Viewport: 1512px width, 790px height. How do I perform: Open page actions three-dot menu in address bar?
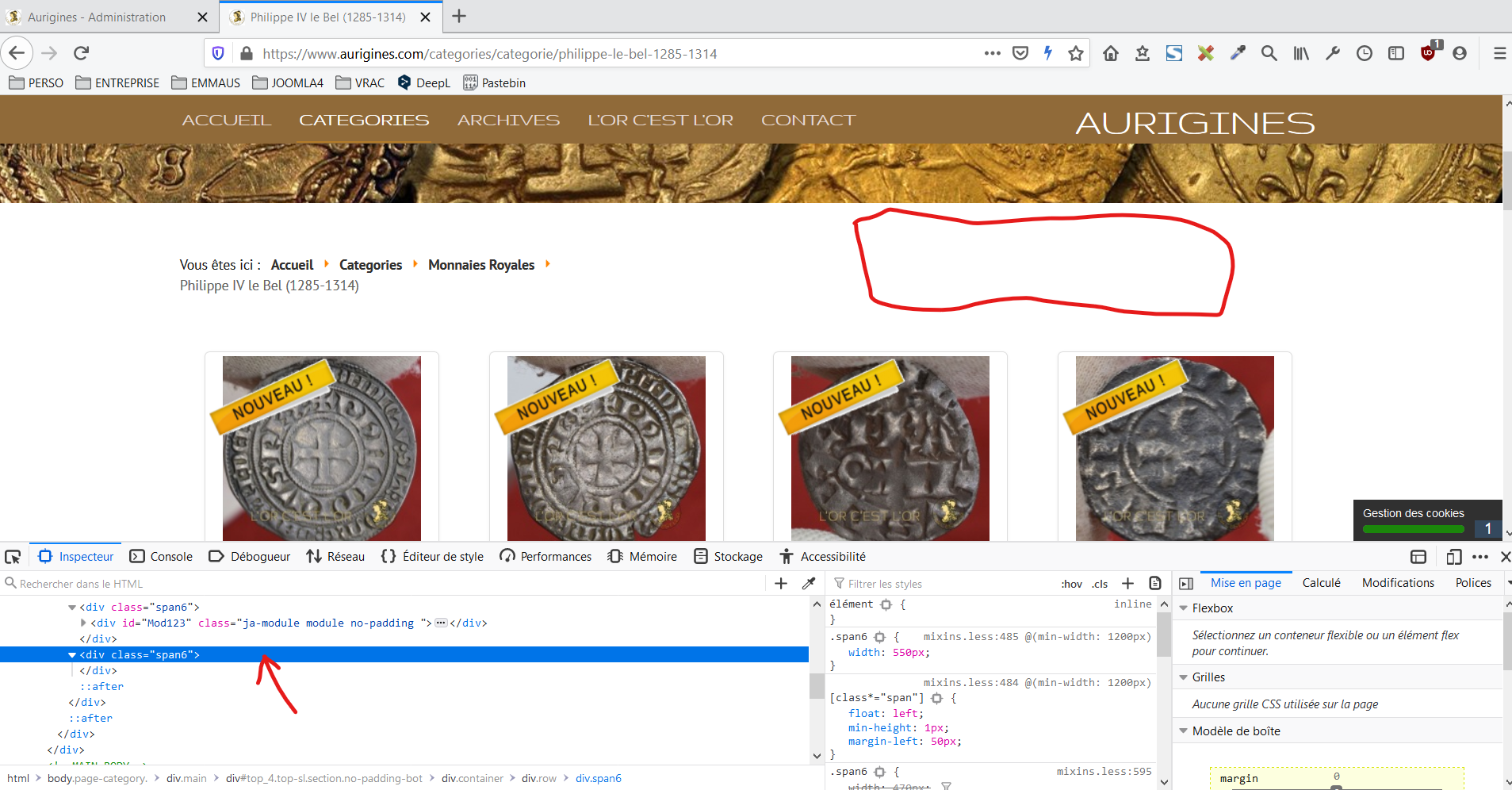click(x=992, y=53)
